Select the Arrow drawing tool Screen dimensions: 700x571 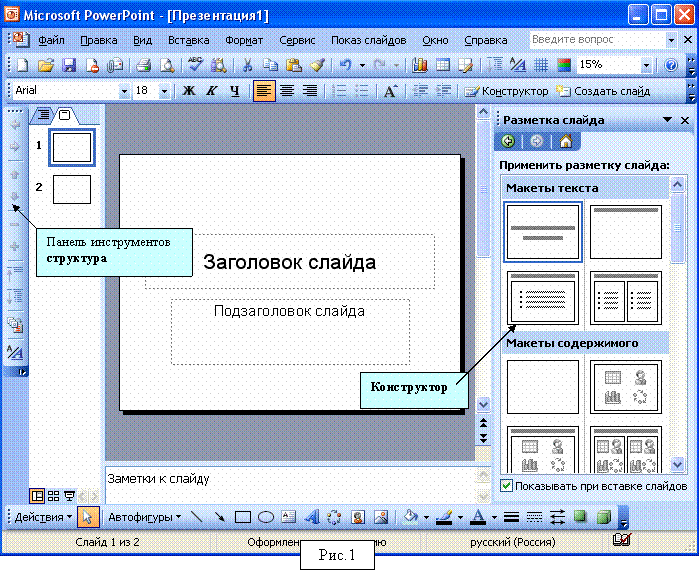(x=220, y=517)
